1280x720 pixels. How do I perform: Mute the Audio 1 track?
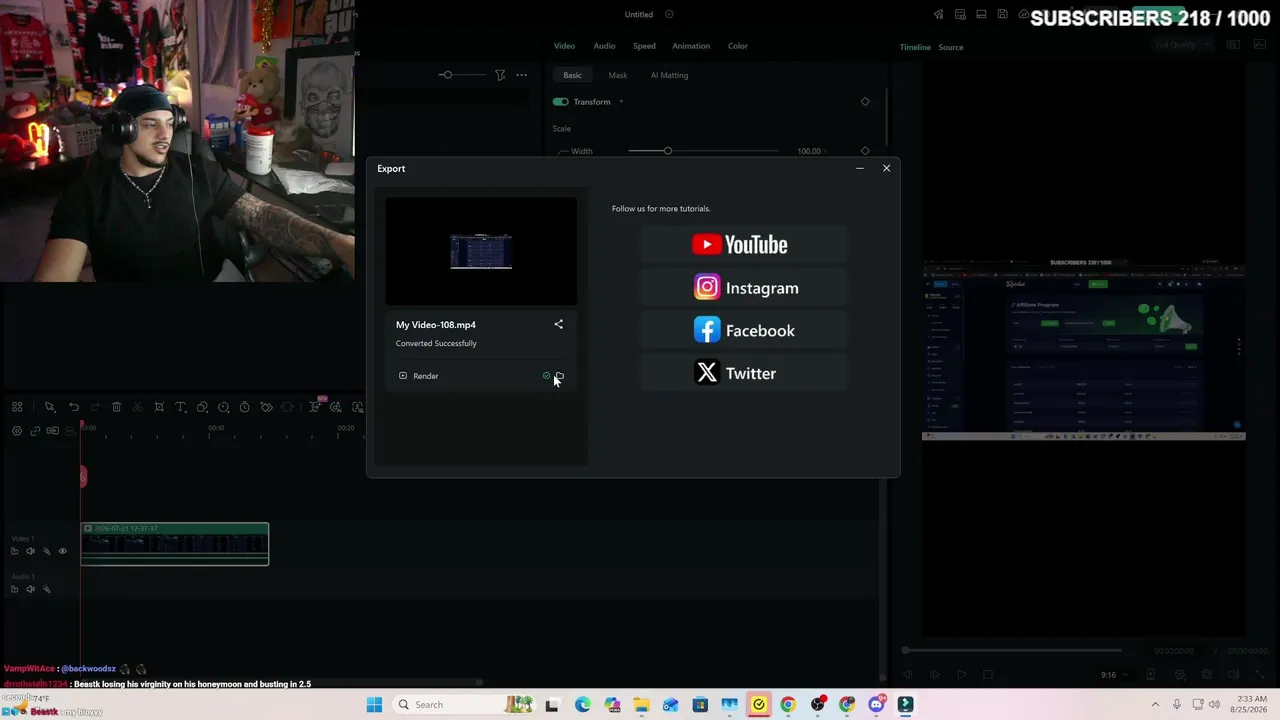click(30, 589)
